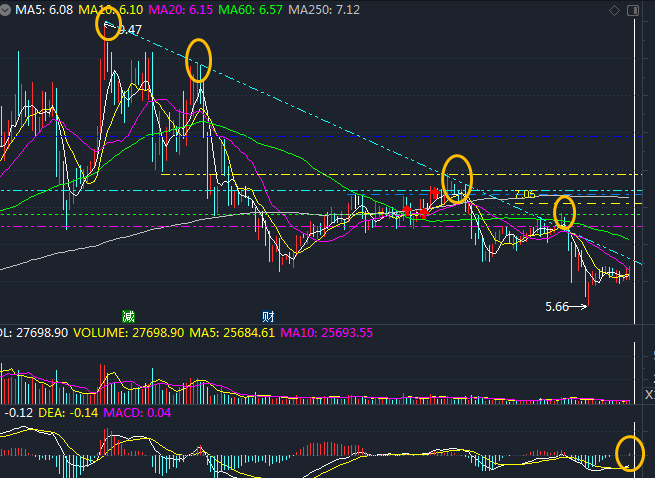Click the MACD: 0.04 label
Screen dimensions: 655x478
pos(137,413)
